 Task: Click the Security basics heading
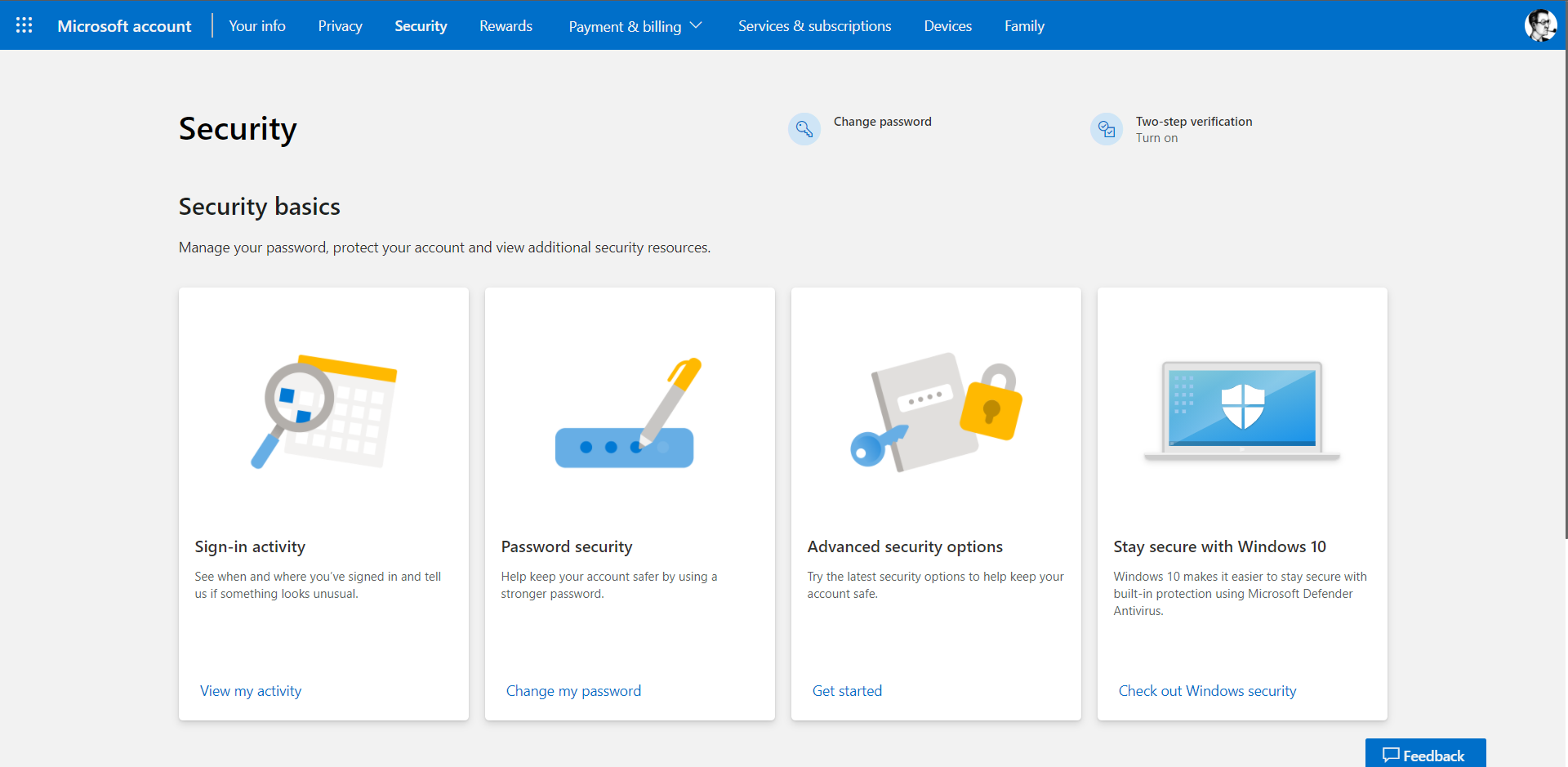point(260,207)
